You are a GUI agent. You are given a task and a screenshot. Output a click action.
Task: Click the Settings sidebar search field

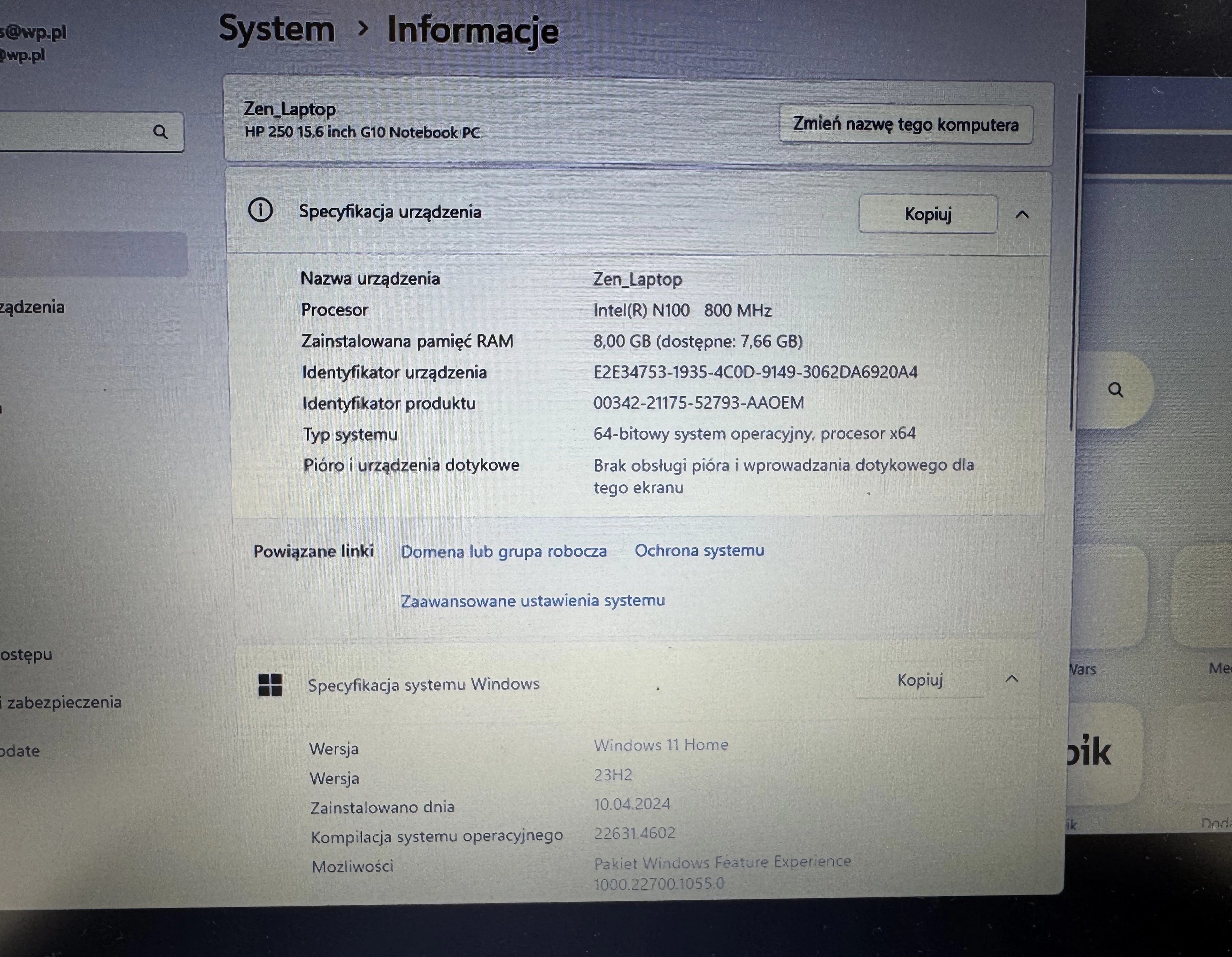point(91,132)
